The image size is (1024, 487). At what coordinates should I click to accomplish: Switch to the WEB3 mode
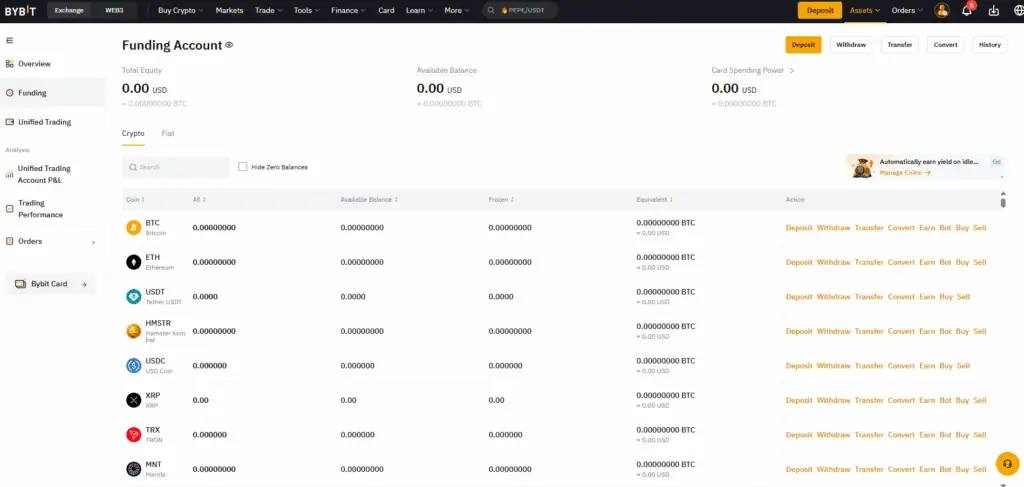[x=115, y=10]
